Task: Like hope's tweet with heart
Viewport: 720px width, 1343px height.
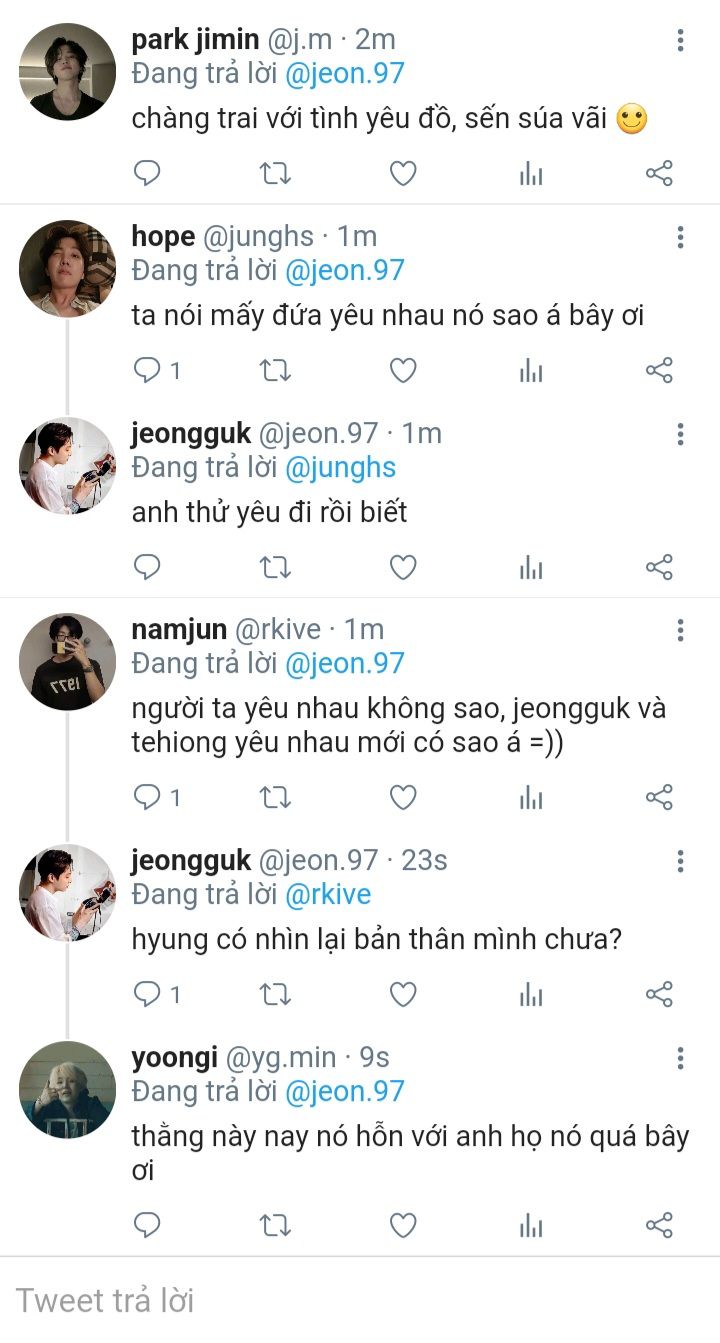Action: 403,371
